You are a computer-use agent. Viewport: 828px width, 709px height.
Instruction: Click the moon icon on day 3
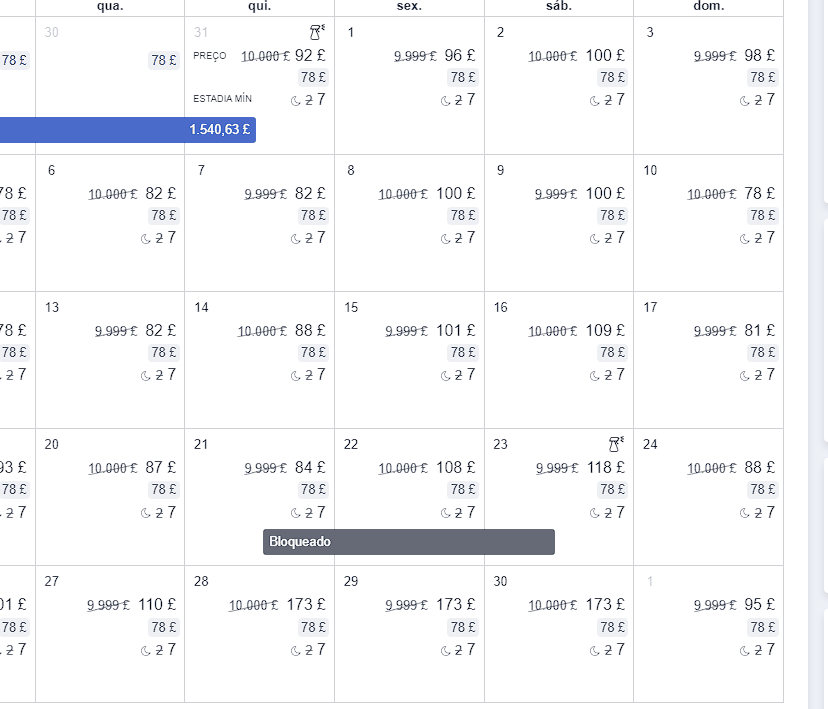pyautogui.click(x=745, y=101)
